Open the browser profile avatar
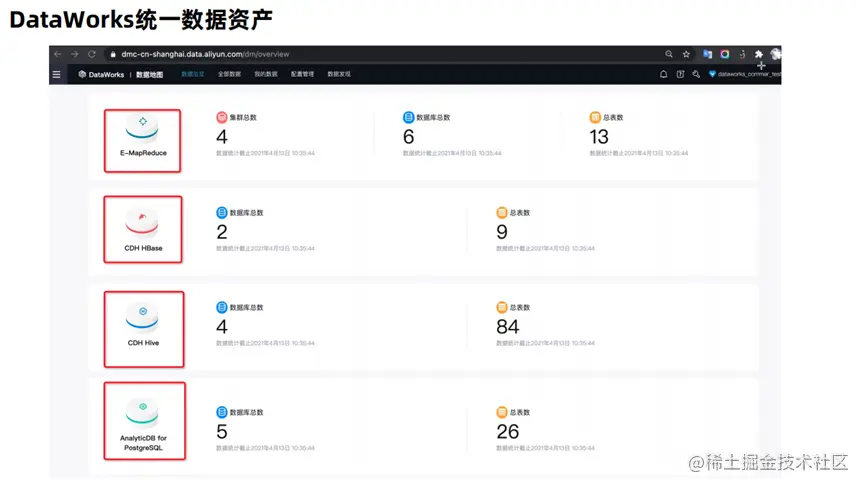 click(x=776, y=54)
